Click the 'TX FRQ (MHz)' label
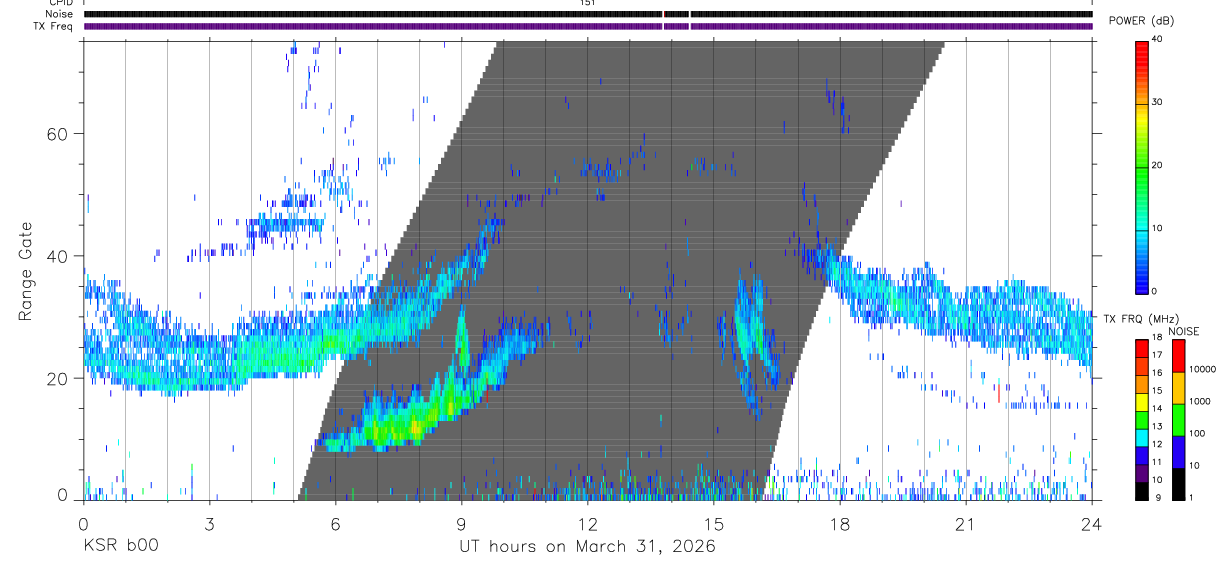 click(1142, 319)
